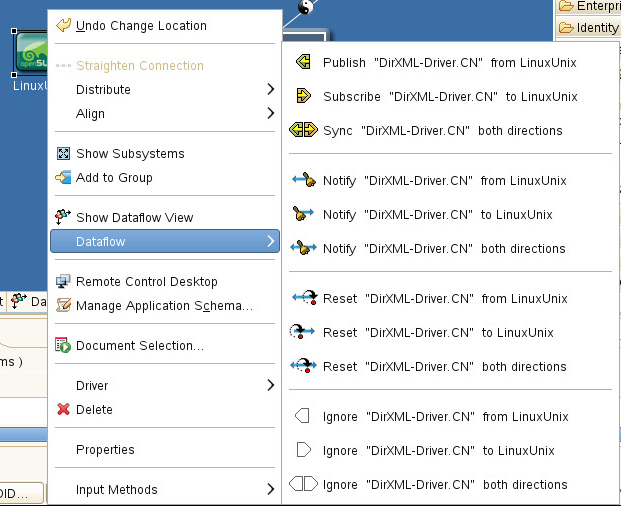Viewport: 621px width, 506px height.
Task: Click the Notify both directions bell icon
Action: tap(303, 248)
